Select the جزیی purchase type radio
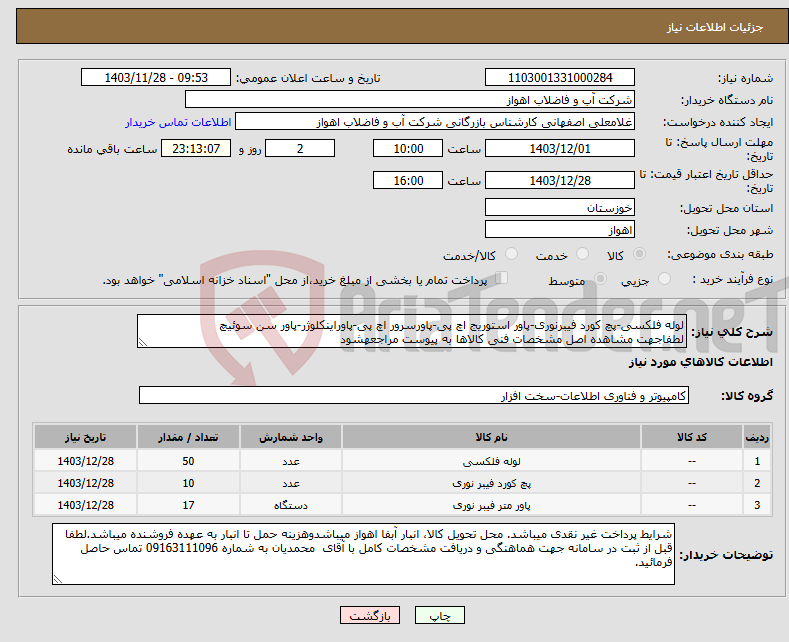The width and height of the screenshot is (789, 642). pos(664,279)
